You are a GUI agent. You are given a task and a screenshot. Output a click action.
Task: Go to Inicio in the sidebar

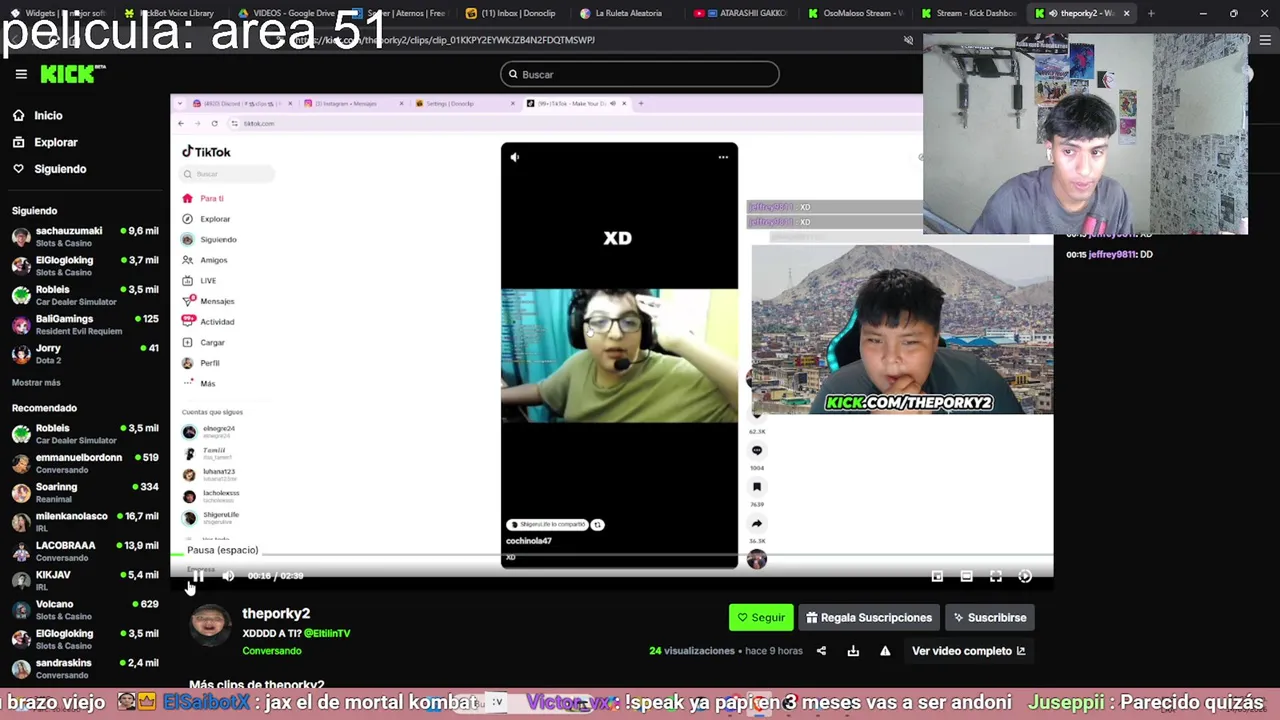click(37, 115)
